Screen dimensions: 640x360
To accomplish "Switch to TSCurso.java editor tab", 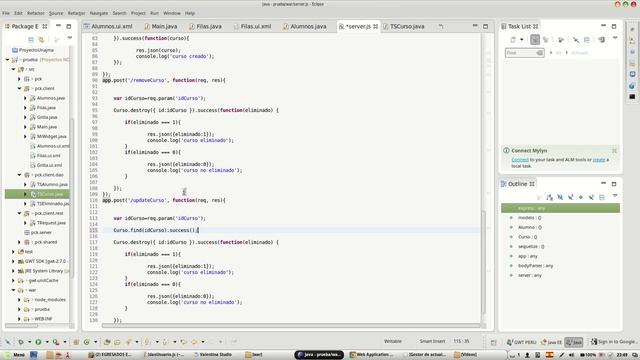I will 404,26.
